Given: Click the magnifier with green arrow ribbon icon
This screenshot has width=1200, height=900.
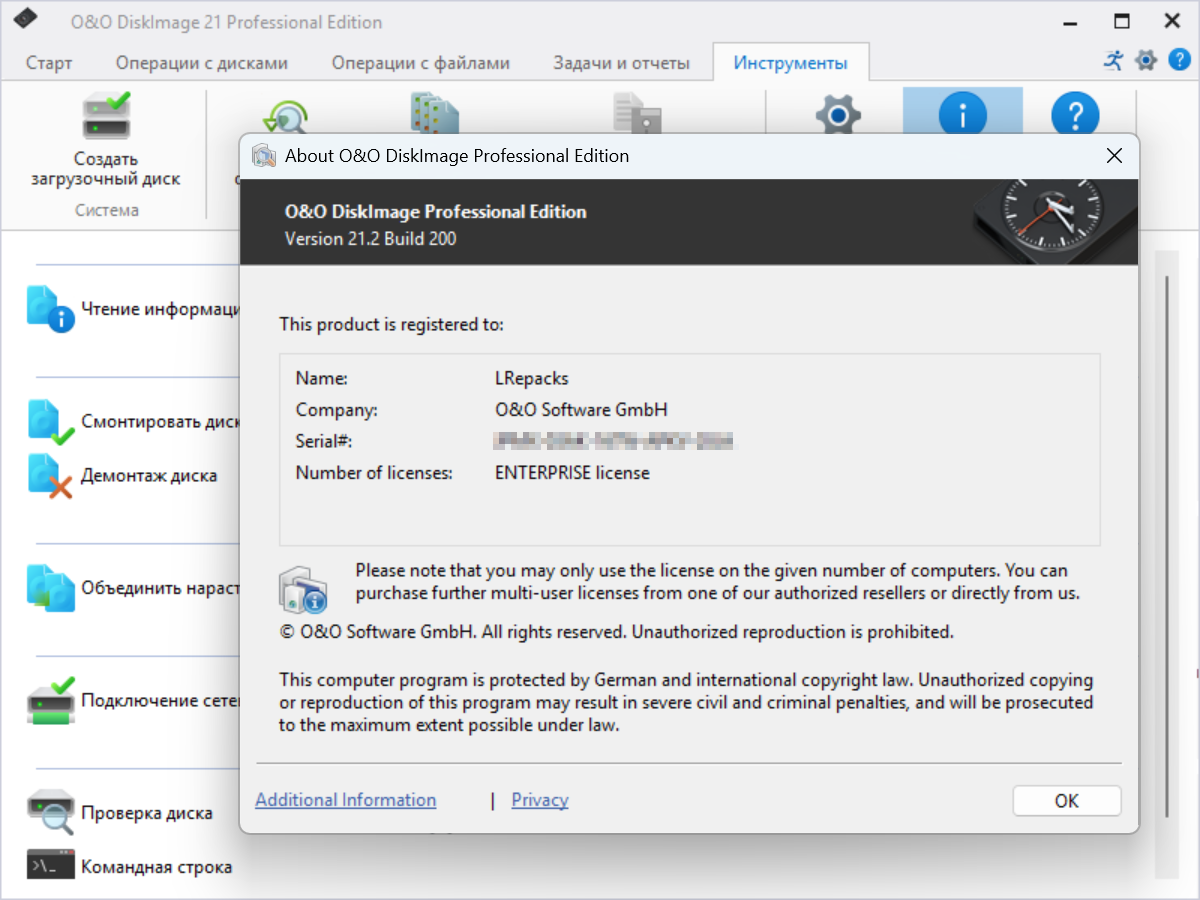Looking at the screenshot, I should (x=287, y=115).
